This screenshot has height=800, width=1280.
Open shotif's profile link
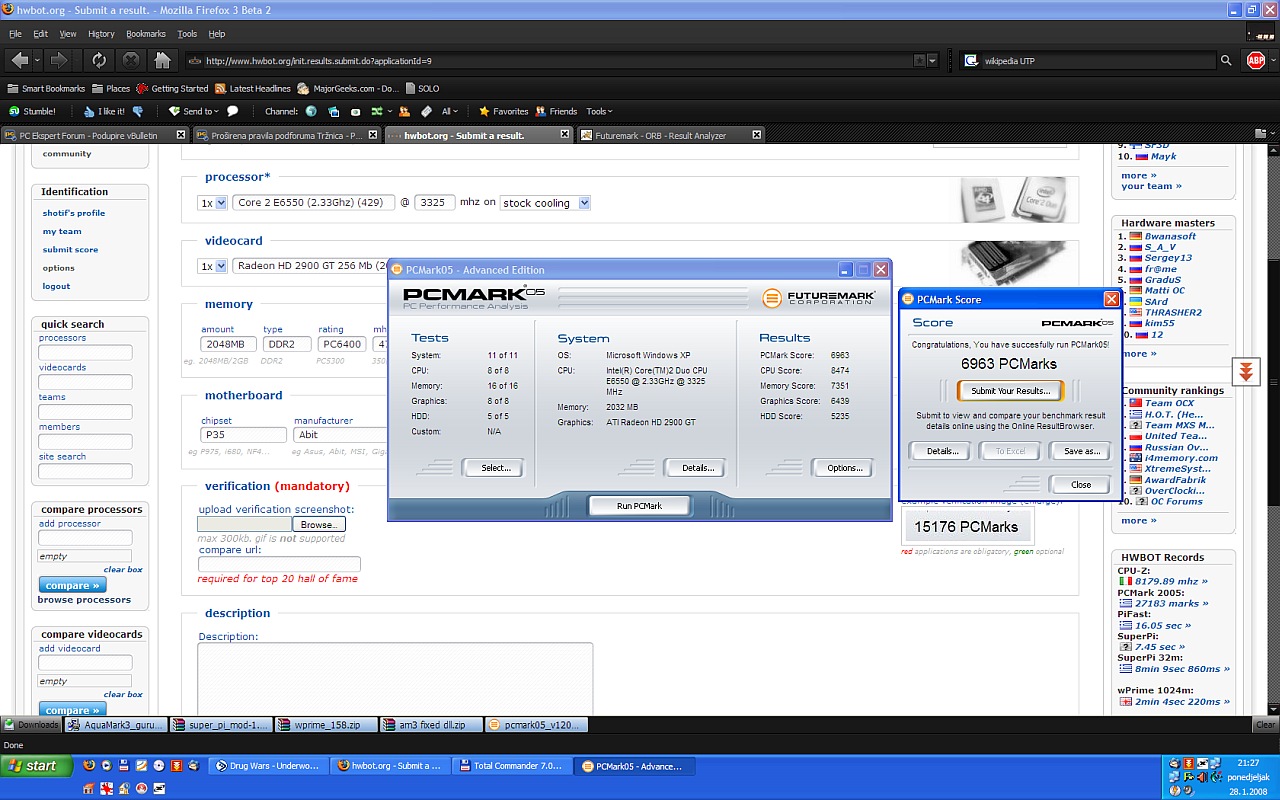pos(74,213)
